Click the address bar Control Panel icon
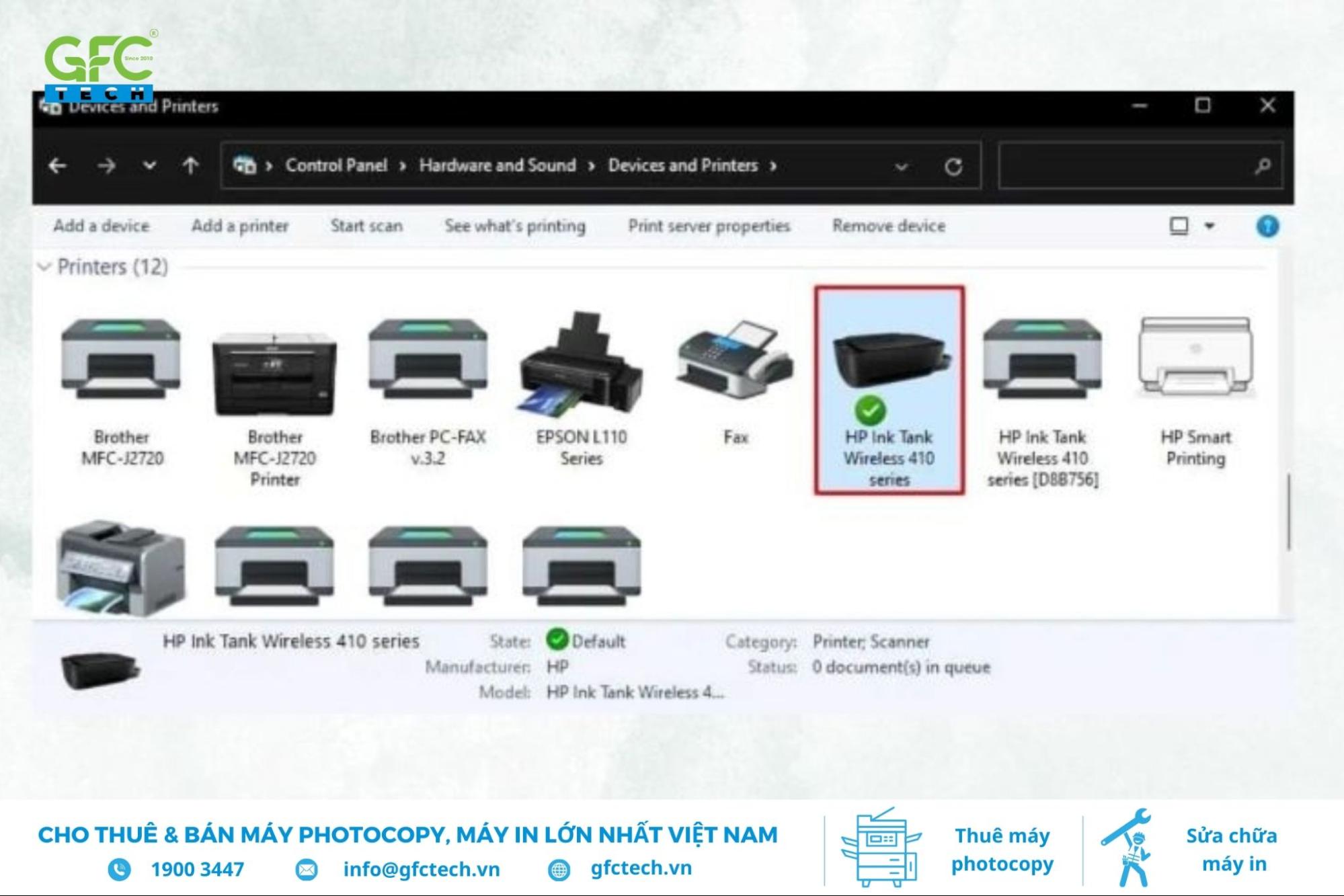This screenshot has width=1344, height=896. (245, 165)
